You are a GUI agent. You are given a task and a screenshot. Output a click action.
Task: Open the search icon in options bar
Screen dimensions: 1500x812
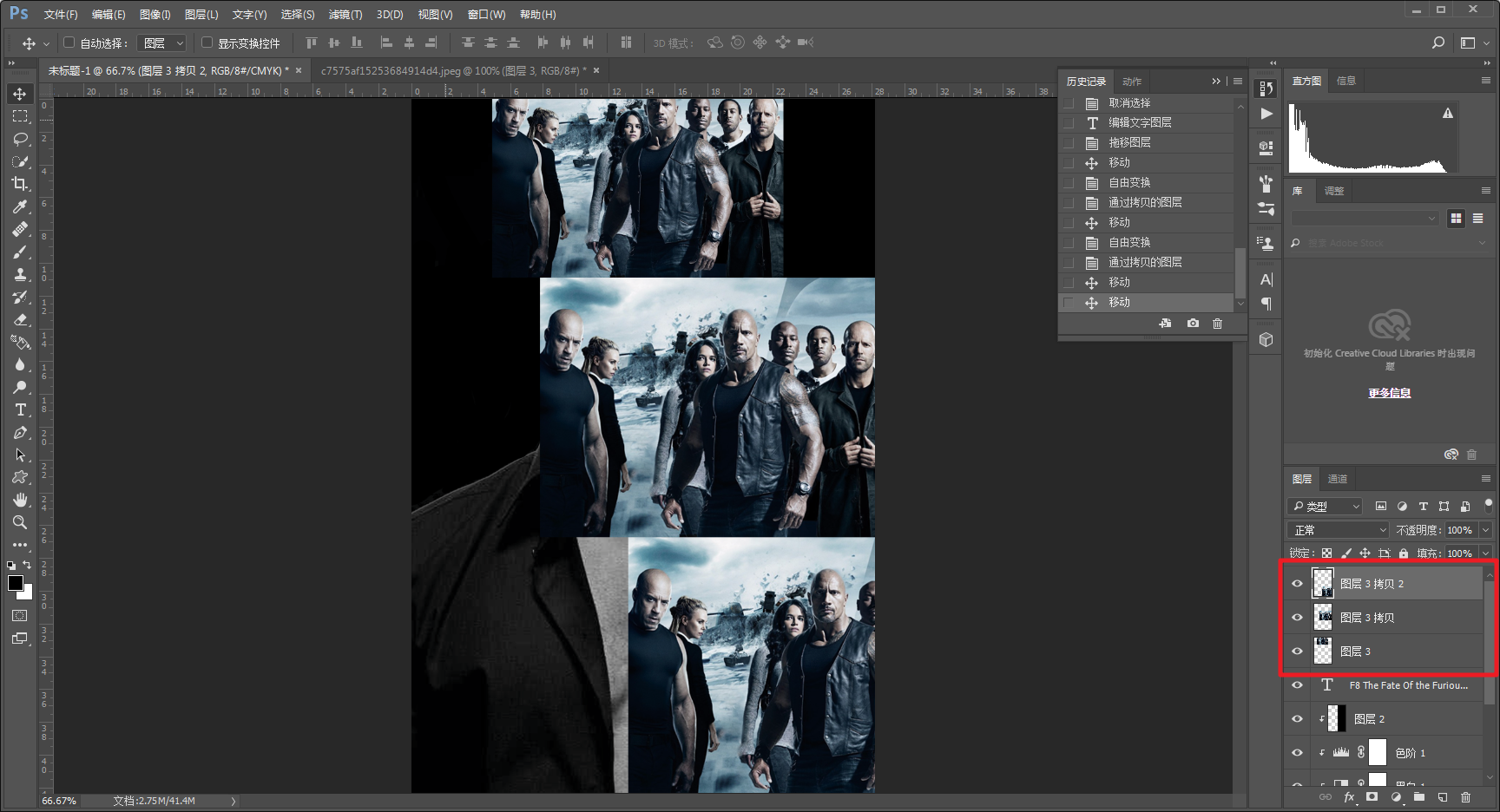click(1438, 43)
